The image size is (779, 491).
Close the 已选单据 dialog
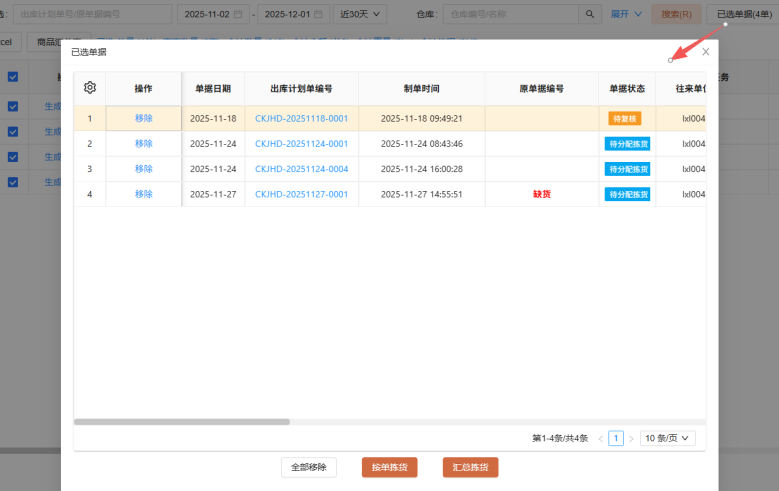pos(706,51)
